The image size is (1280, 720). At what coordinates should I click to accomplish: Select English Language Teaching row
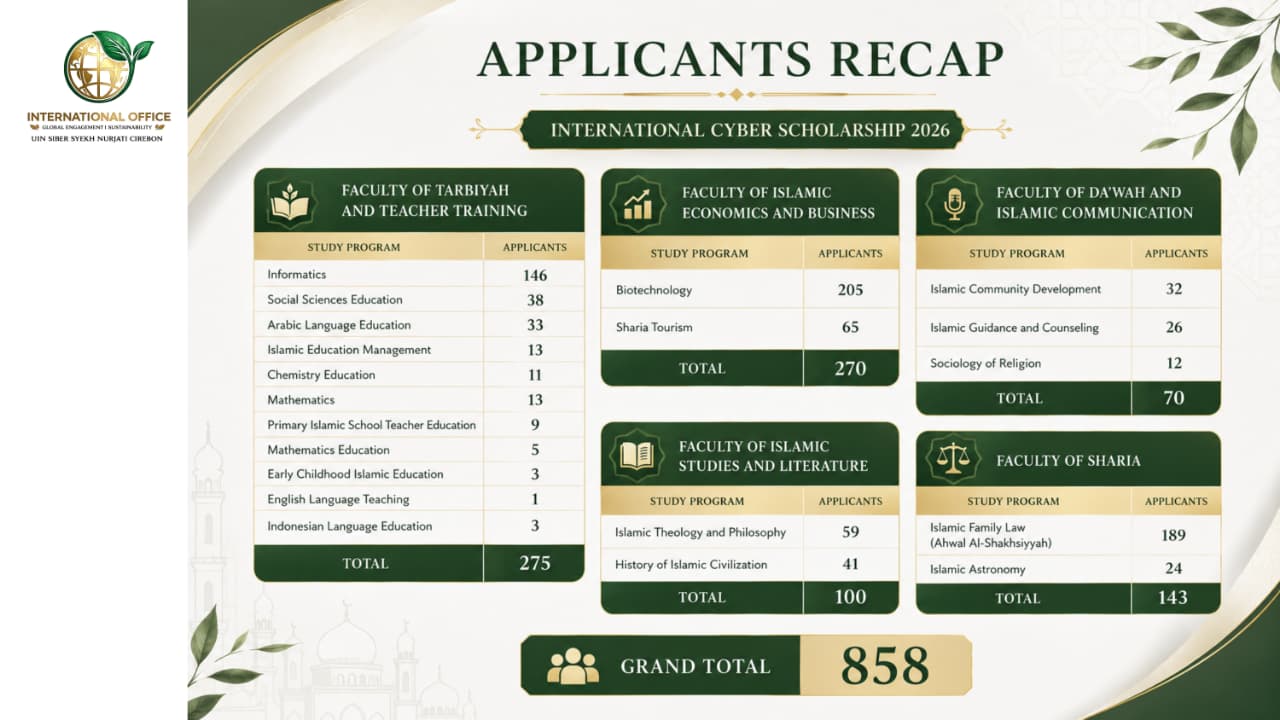pos(419,499)
